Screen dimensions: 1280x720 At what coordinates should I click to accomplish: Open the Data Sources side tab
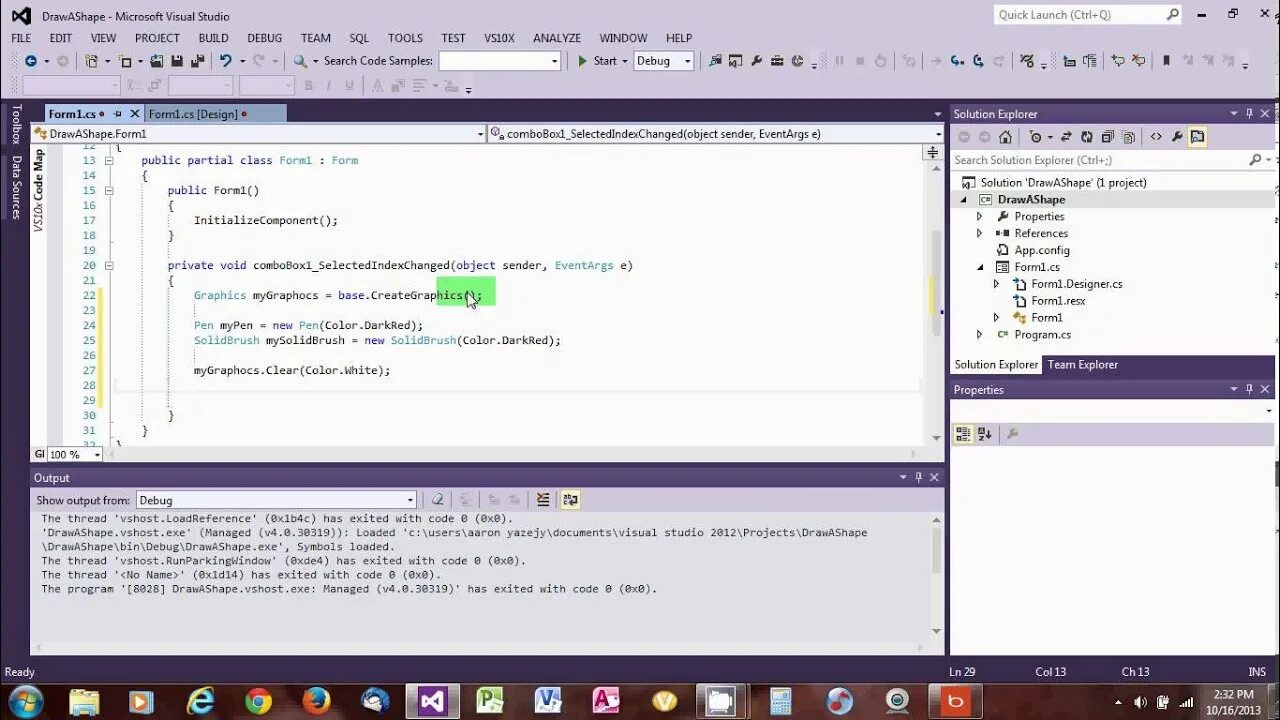pos(15,187)
